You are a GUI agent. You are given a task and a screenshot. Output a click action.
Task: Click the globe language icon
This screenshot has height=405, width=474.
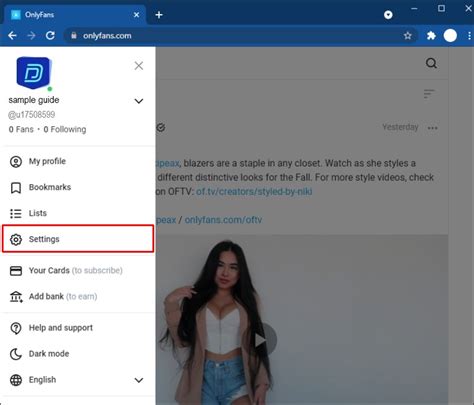pyautogui.click(x=16, y=380)
